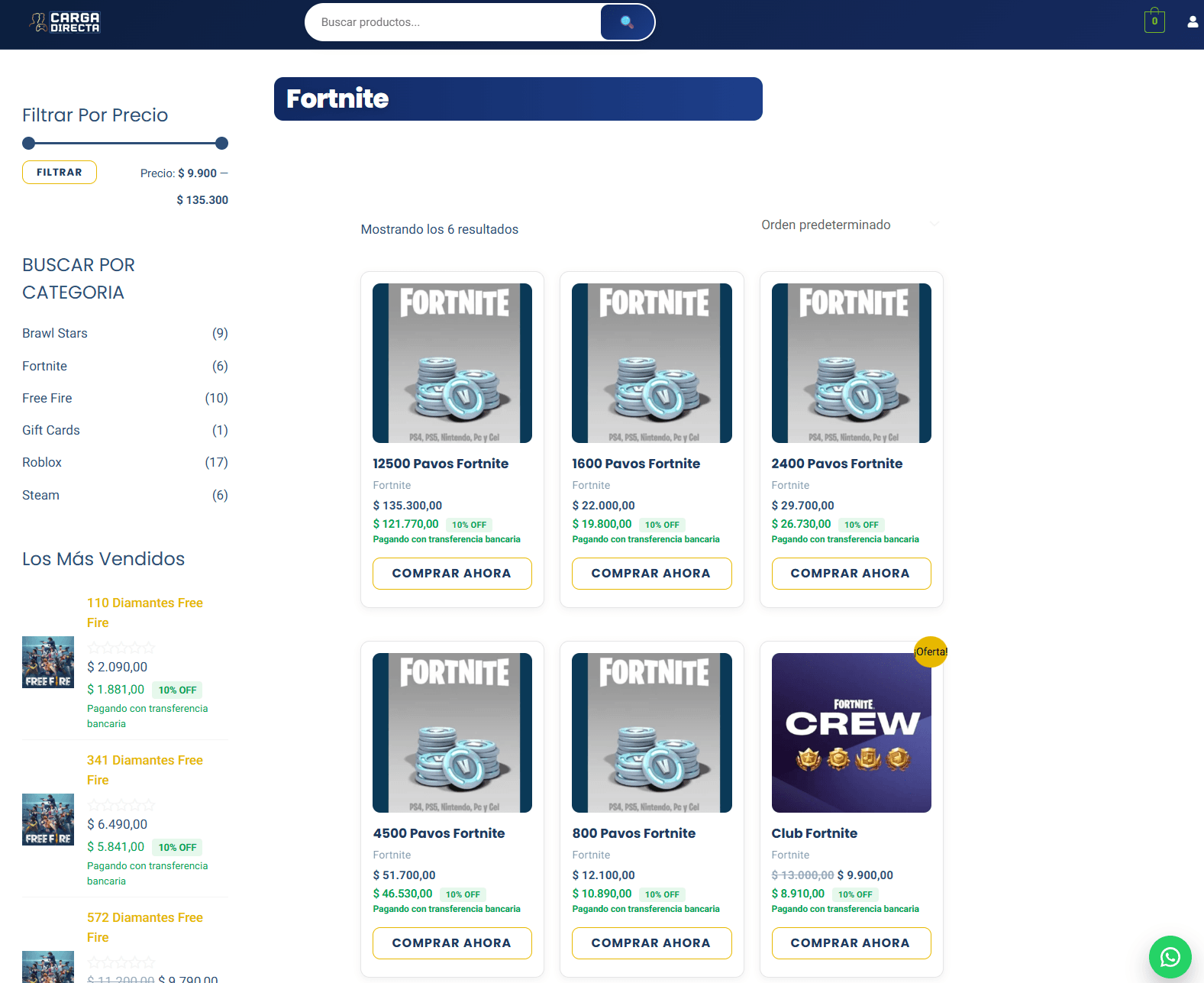
Task: Open the 800 Pavos Fortnite product image
Action: (x=651, y=732)
